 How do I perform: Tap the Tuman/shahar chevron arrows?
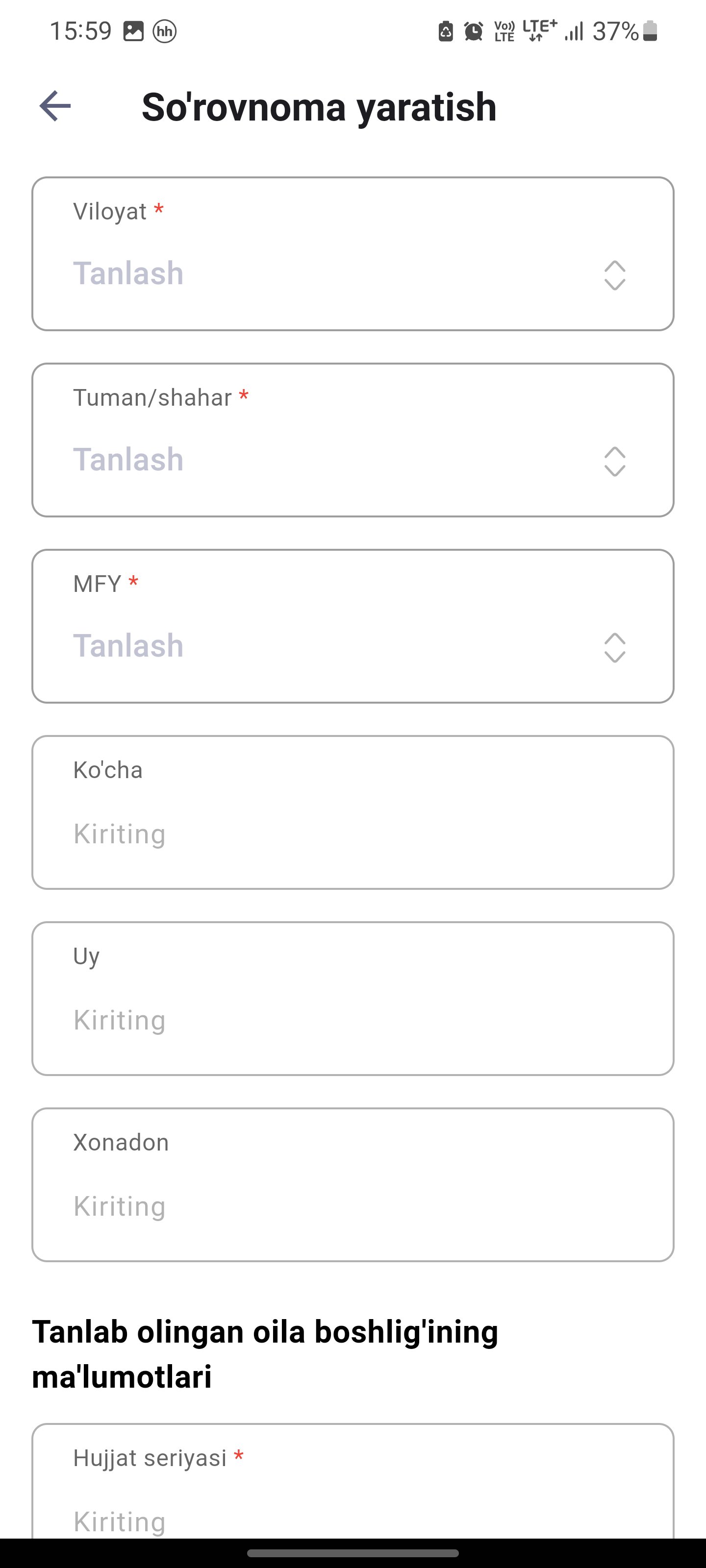[x=615, y=462]
